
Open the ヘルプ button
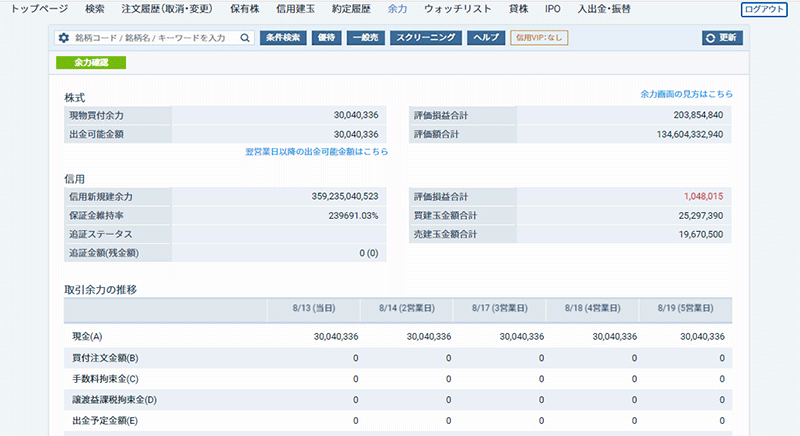pyautogui.click(x=485, y=38)
